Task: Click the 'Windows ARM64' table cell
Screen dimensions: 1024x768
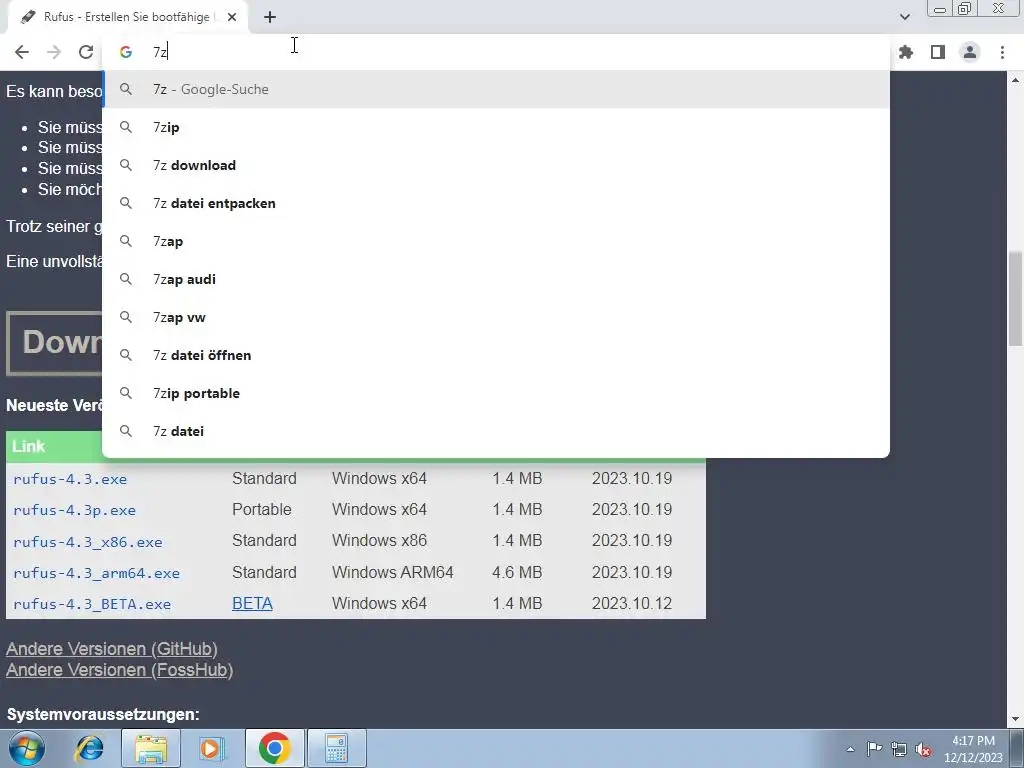Action: coord(392,572)
